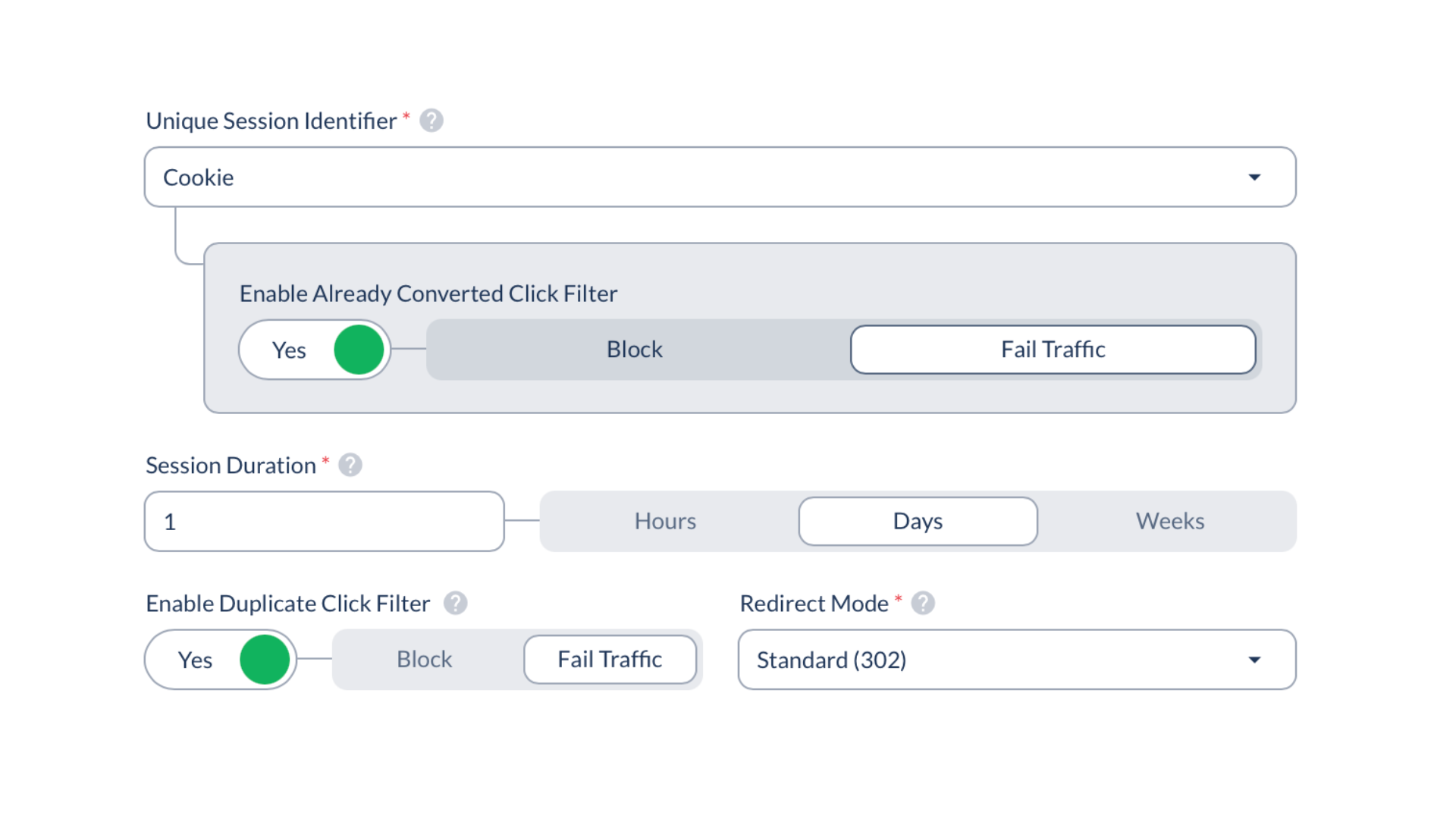Set session duration unit to Days
Viewport: 1456px width, 819px height.
(918, 521)
